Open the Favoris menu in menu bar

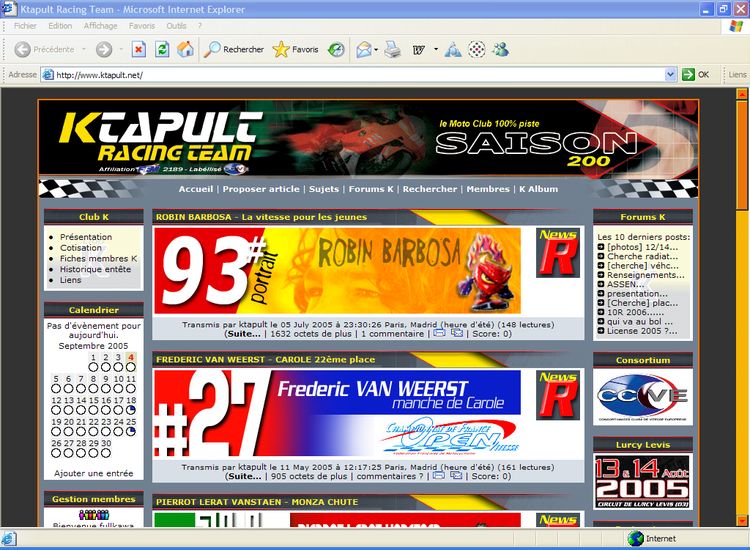(x=142, y=26)
